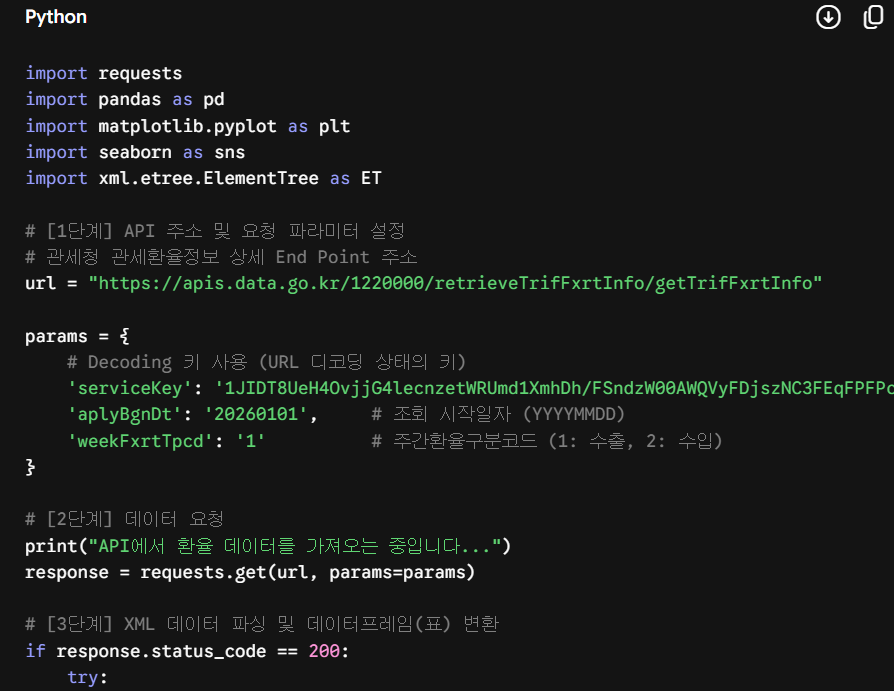
Task: Click the requests.get response line
Action: click(250, 572)
